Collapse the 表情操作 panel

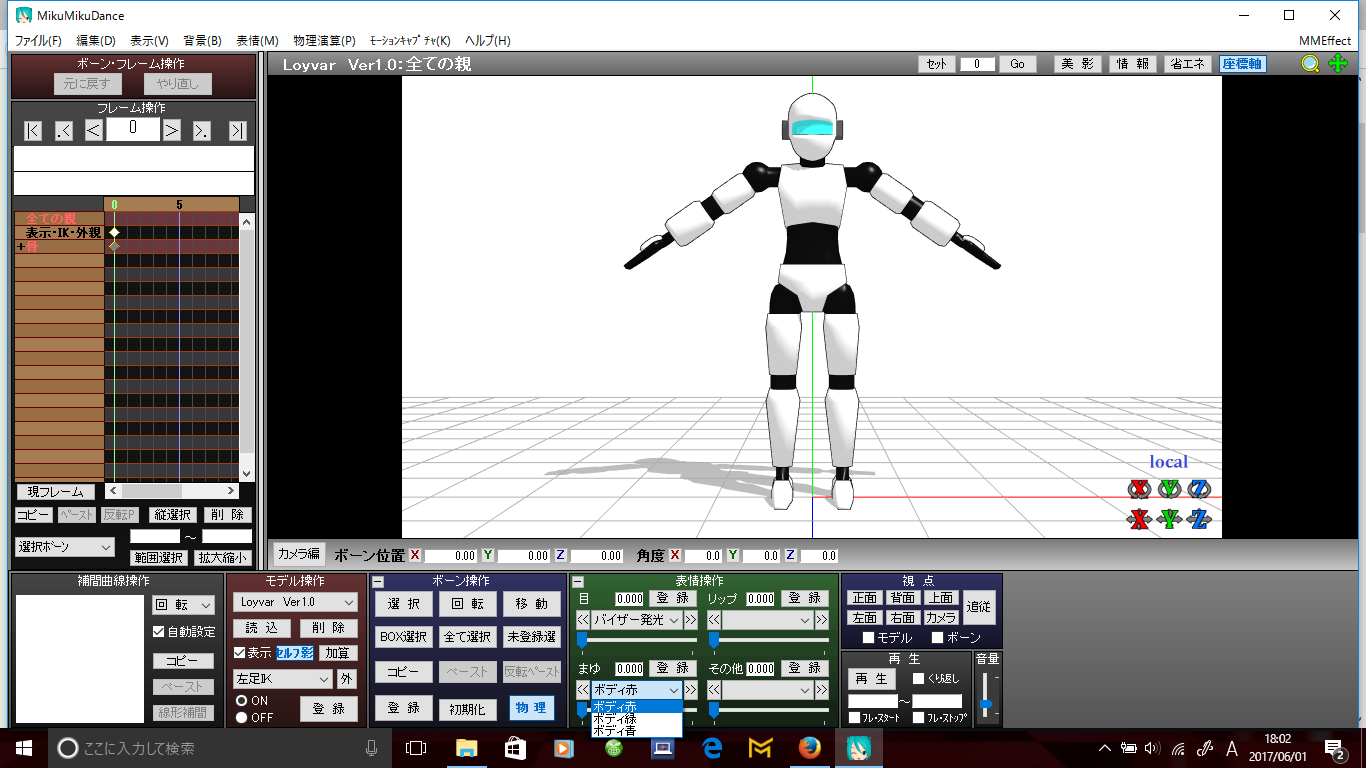pos(577,581)
